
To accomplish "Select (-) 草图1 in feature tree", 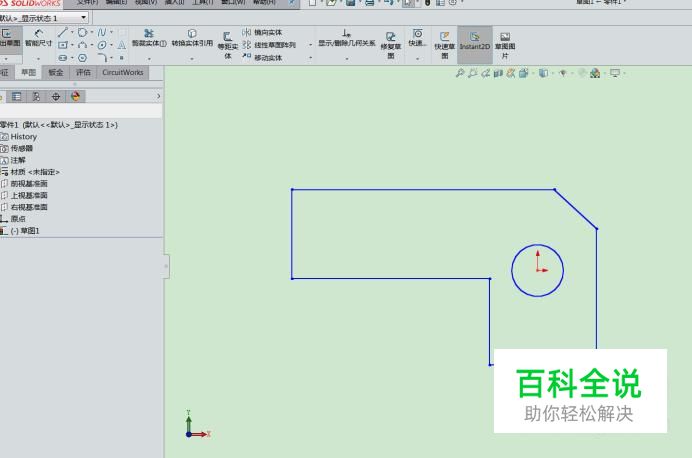I will coord(25,231).
